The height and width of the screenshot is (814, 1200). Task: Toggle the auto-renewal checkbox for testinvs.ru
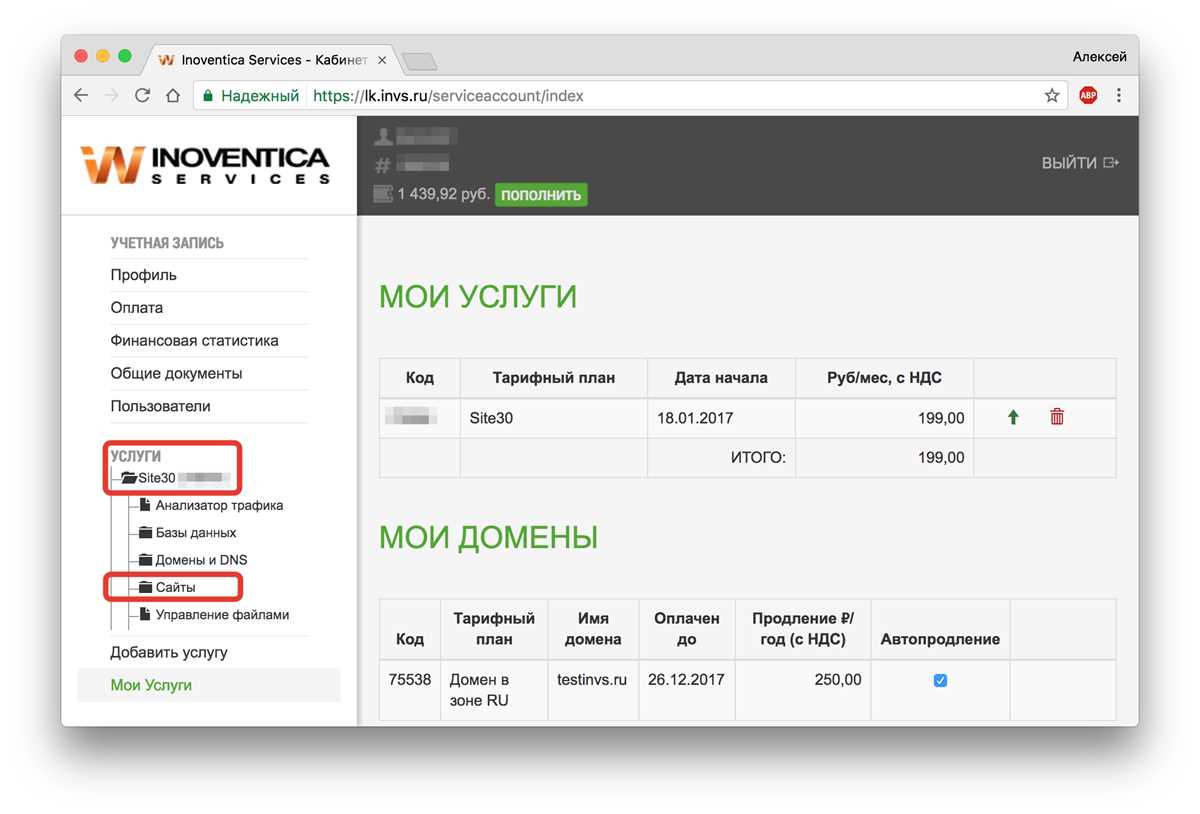(x=940, y=681)
